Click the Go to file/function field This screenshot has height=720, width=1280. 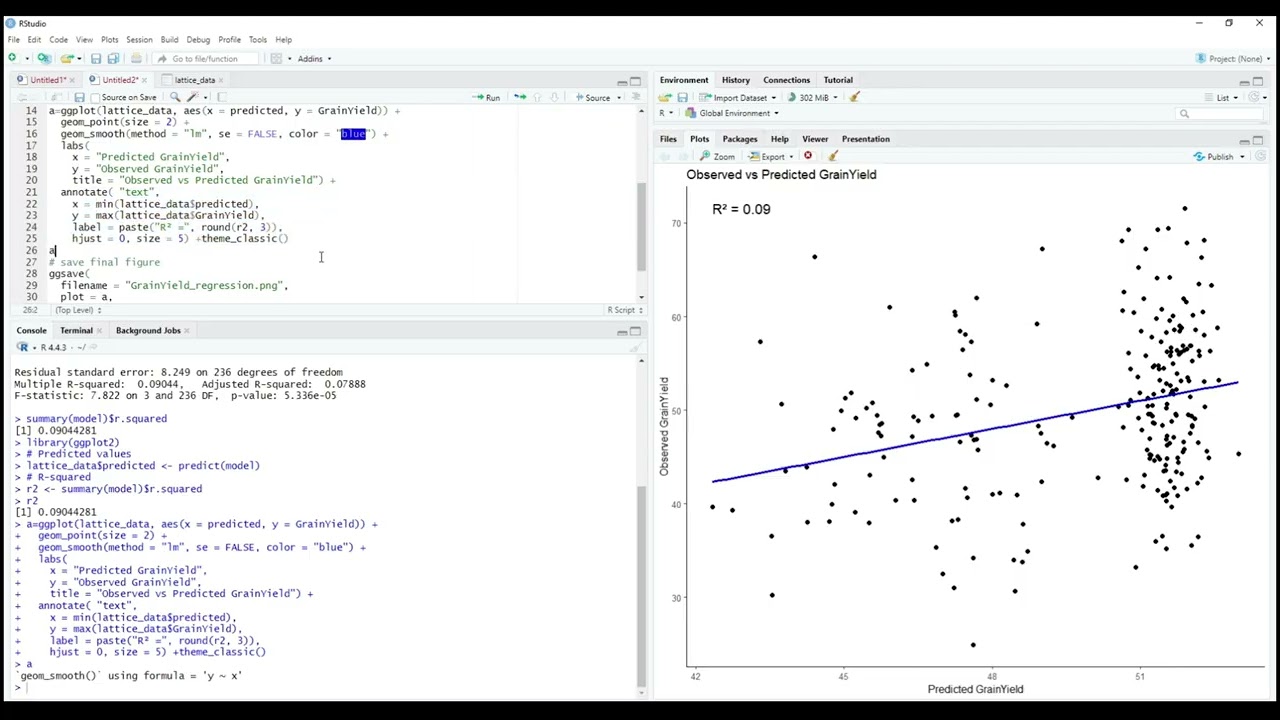click(204, 58)
